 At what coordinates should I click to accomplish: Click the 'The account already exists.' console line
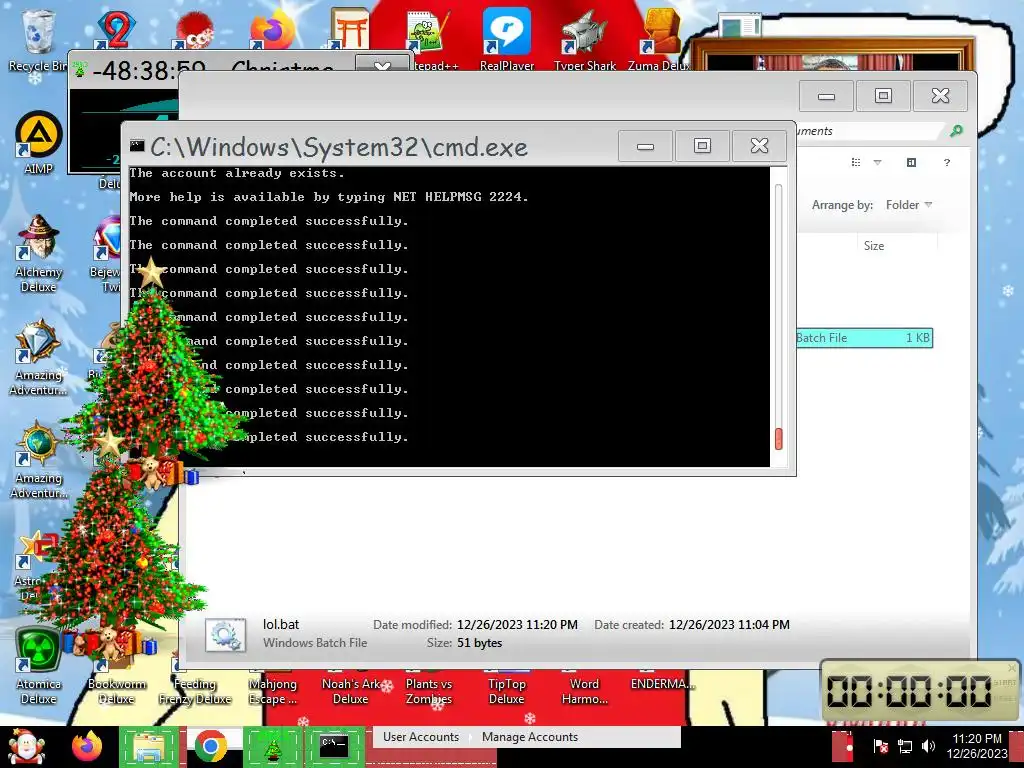coord(236,173)
